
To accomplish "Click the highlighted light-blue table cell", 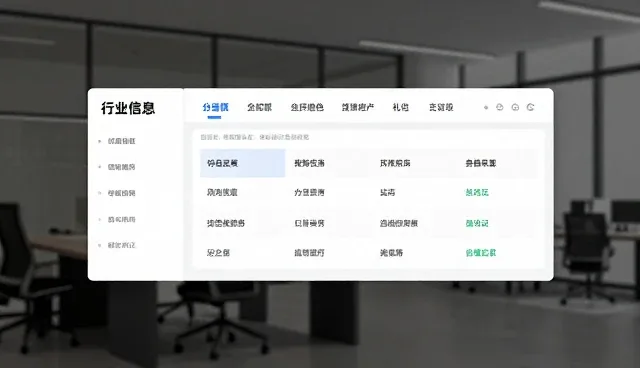I will click(x=242, y=163).
